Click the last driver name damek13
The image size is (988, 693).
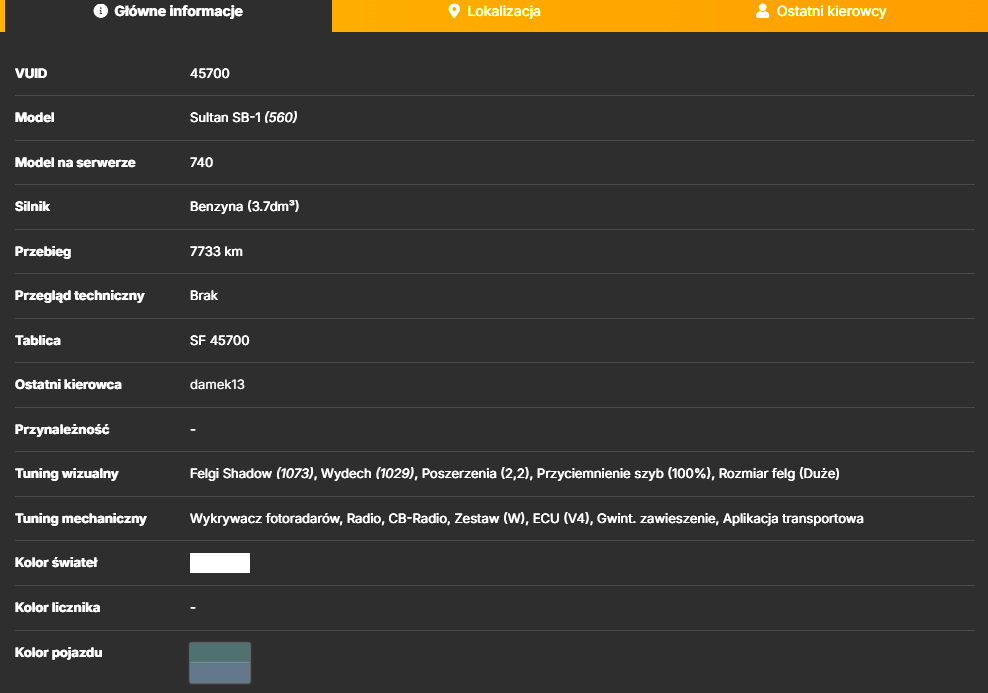[217, 384]
